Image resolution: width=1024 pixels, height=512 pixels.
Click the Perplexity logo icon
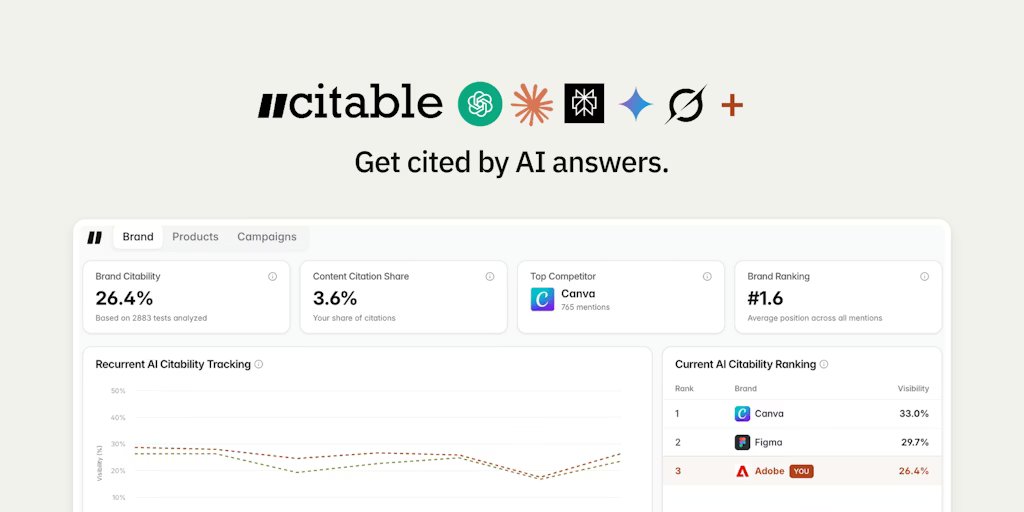tap(584, 104)
